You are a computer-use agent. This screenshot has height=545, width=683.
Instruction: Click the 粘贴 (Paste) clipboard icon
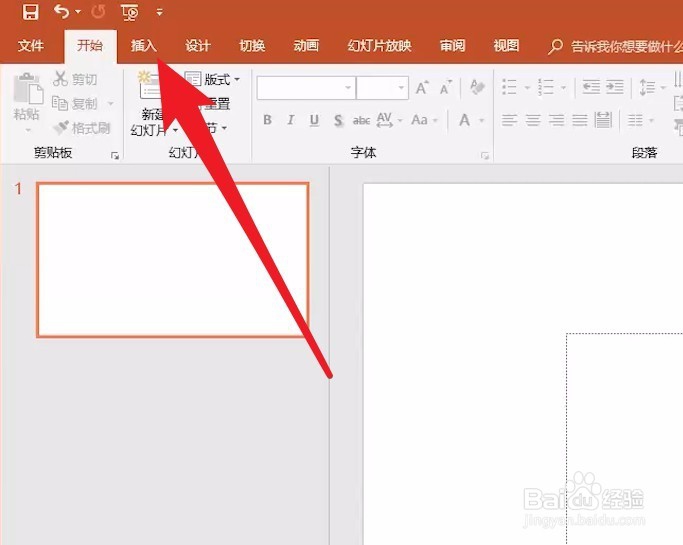28,88
